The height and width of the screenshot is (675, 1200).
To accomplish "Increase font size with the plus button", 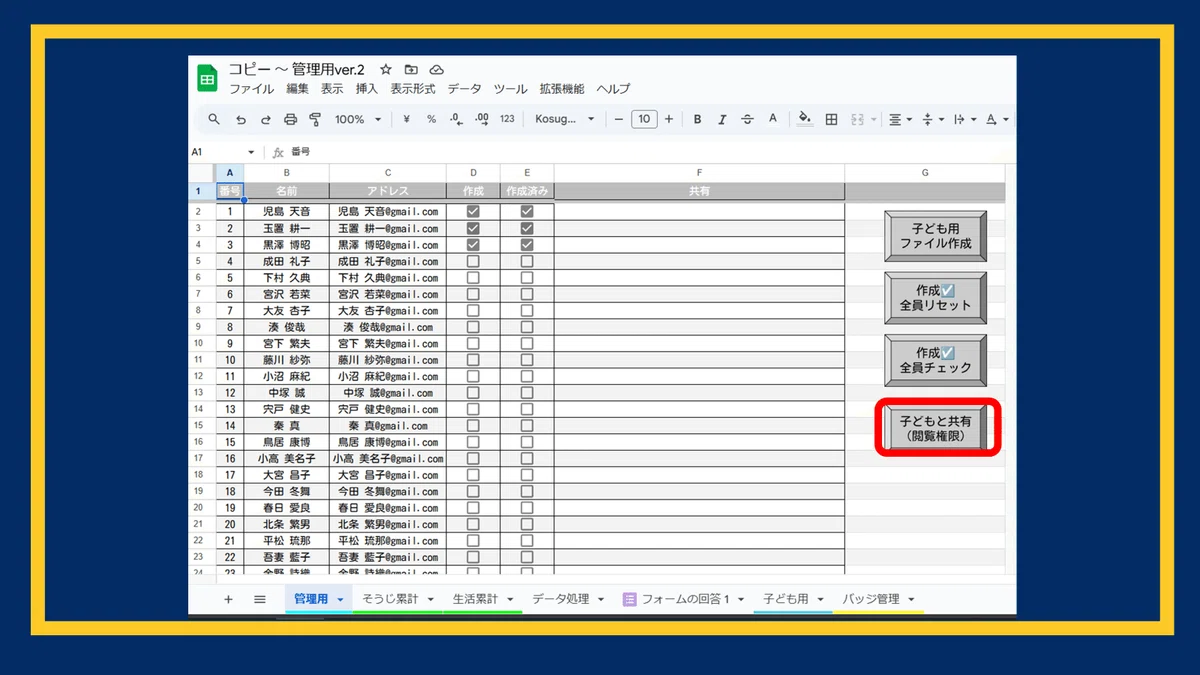I will click(669, 119).
